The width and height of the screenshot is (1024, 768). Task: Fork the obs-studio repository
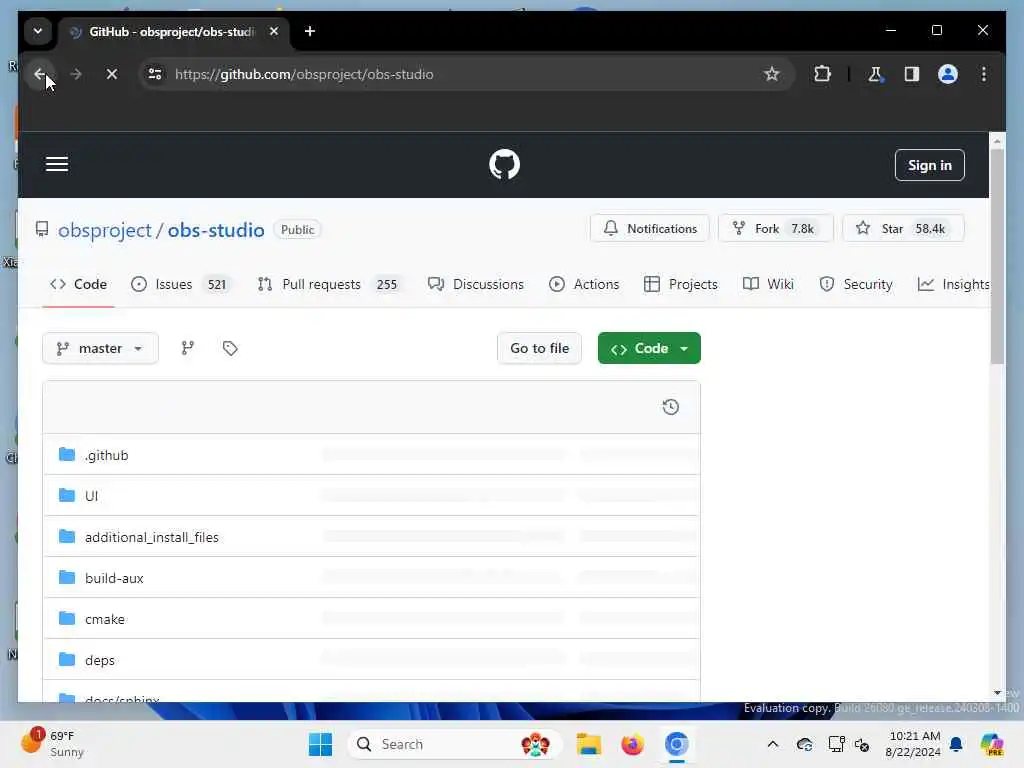pyautogui.click(x=775, y=229)
